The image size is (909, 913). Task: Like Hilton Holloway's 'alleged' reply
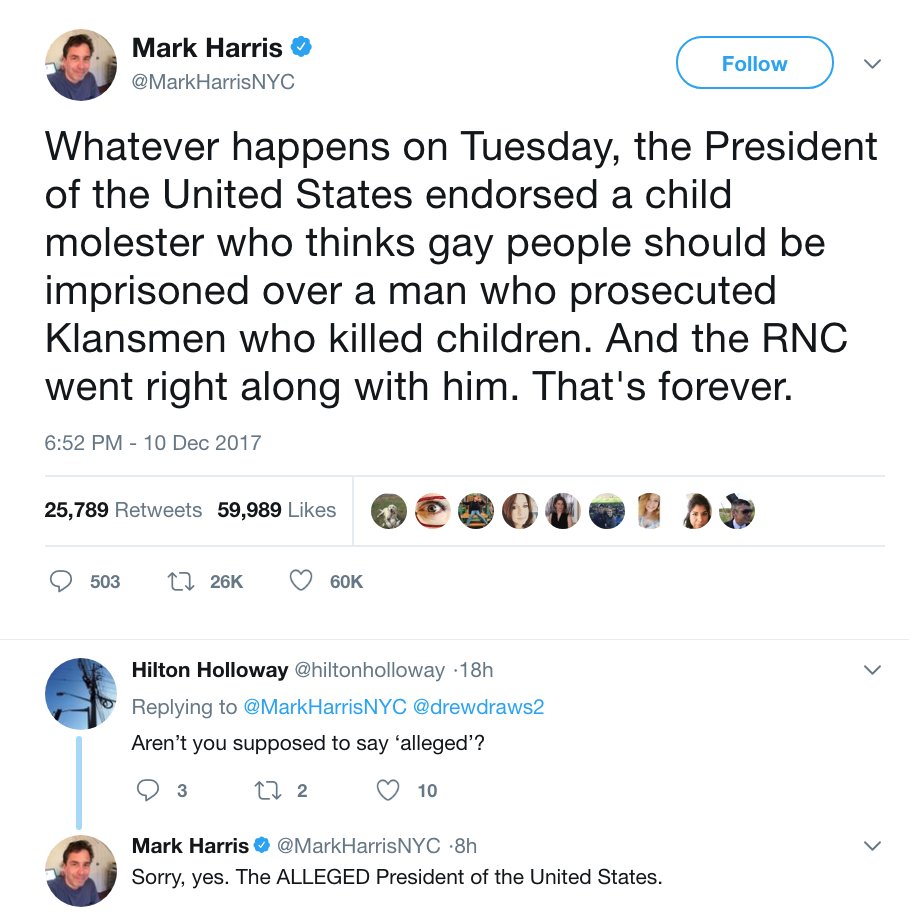388,790
